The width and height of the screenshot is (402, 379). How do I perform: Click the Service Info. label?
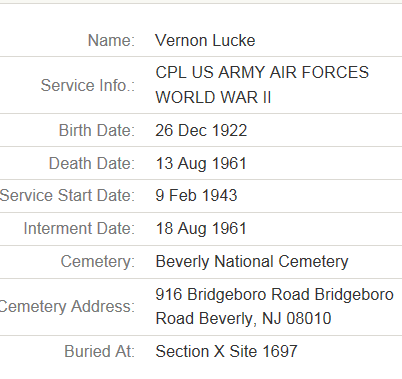(88, 85)
